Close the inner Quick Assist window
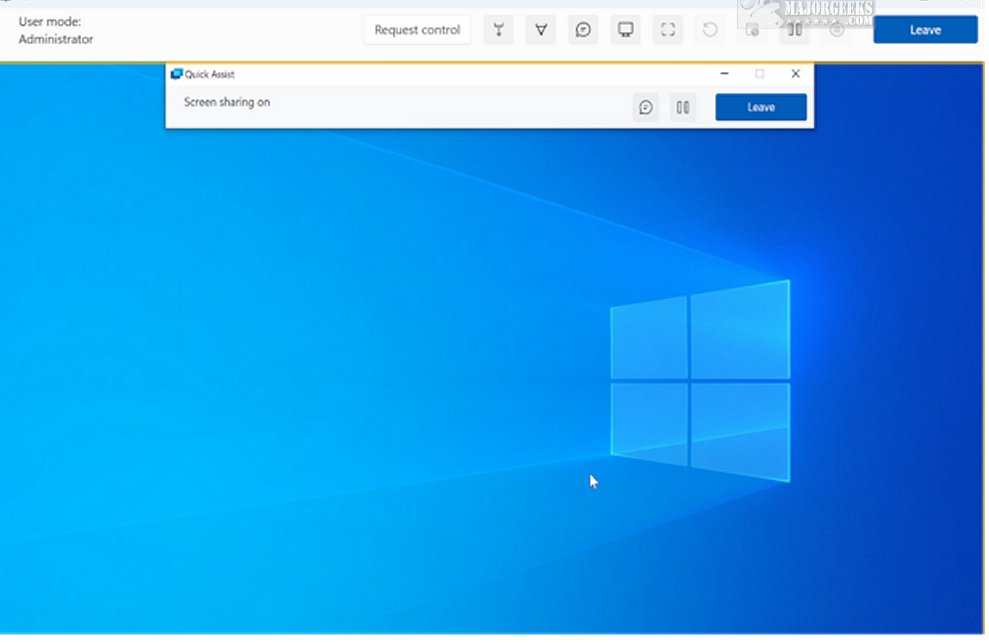The width and height of the screenshot is (989, 643). coord(795,74)
